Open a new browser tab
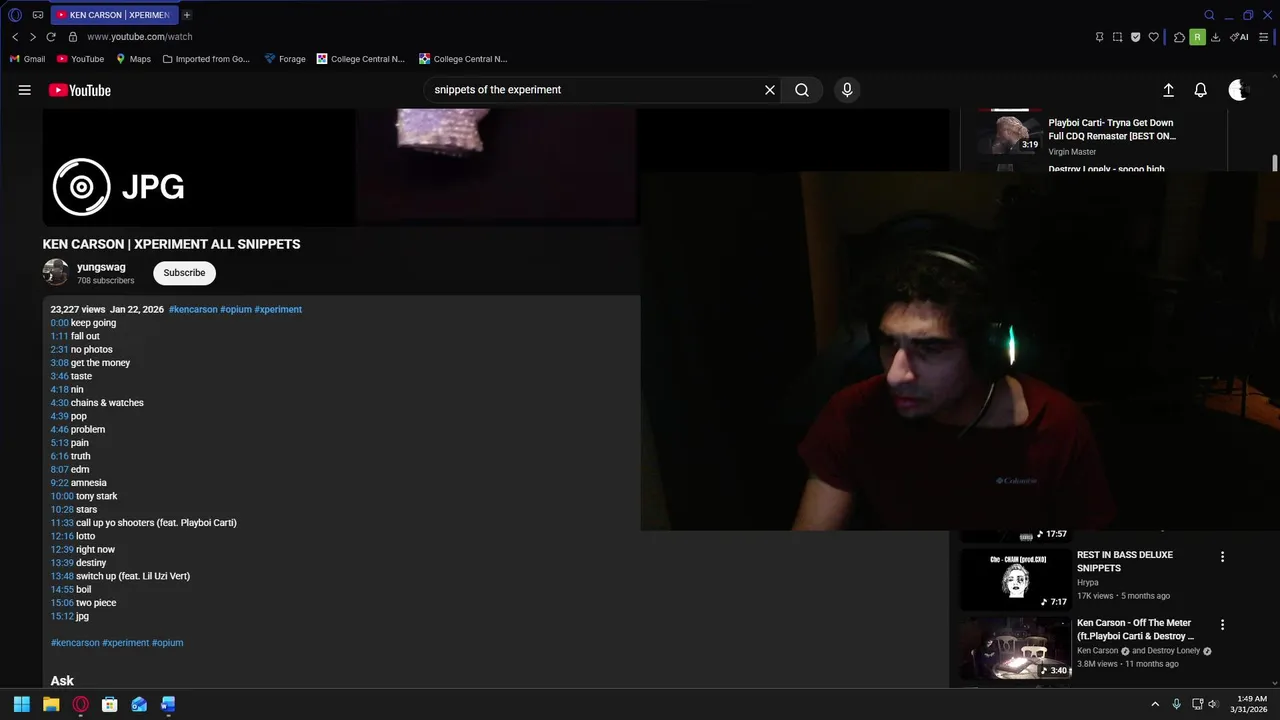The height and width of the screenshot is (720, 1280). [186, 15]
